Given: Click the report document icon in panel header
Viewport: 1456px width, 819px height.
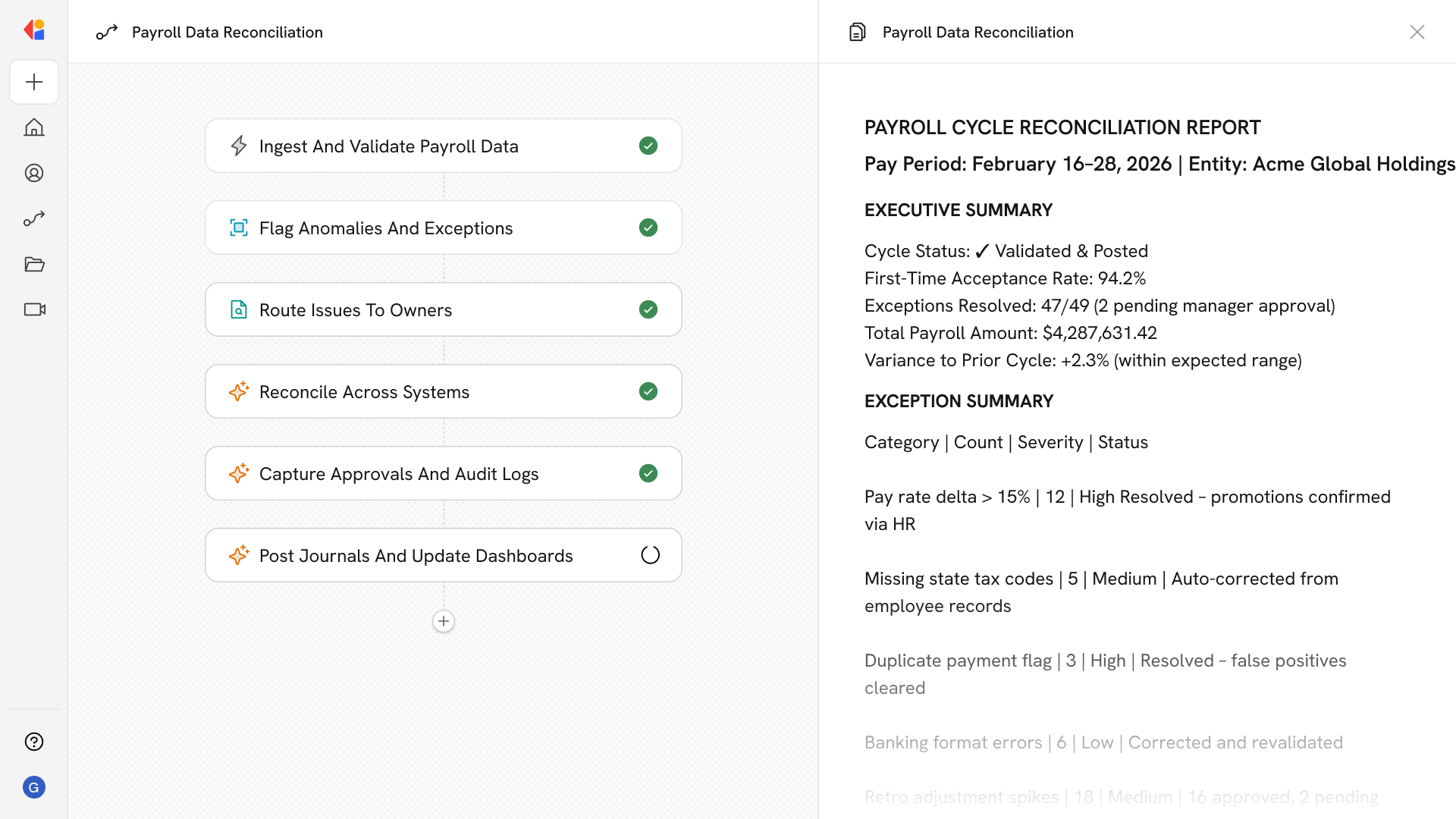Looking at the screenshot, I should [858, 32].
